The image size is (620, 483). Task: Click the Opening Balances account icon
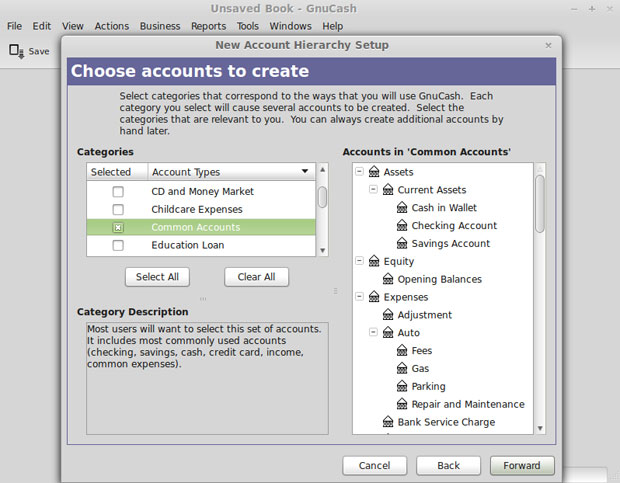tap(388, 279)
